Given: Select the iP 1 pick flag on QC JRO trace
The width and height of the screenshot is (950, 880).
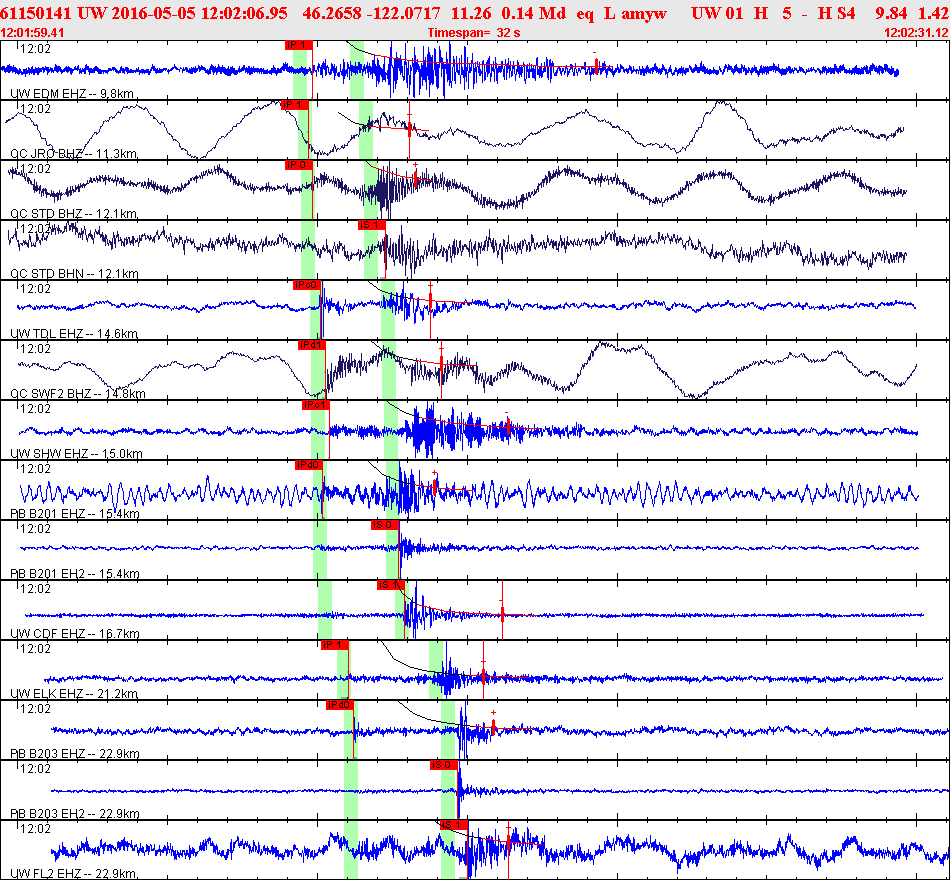Looking at the screenshot, I should (295, 105).
